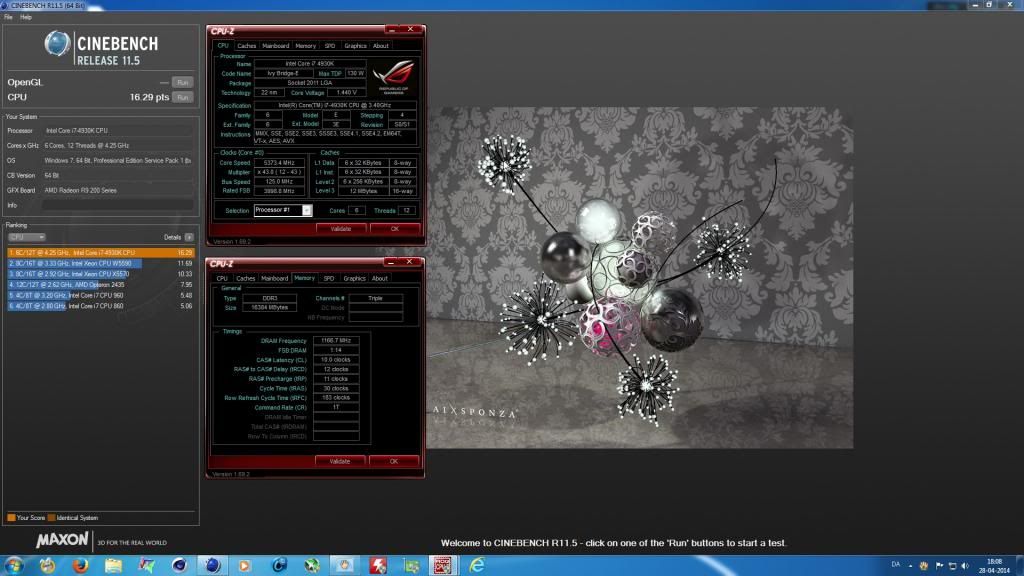Show hidden tray icons arrow

click(x=910, y=566)
